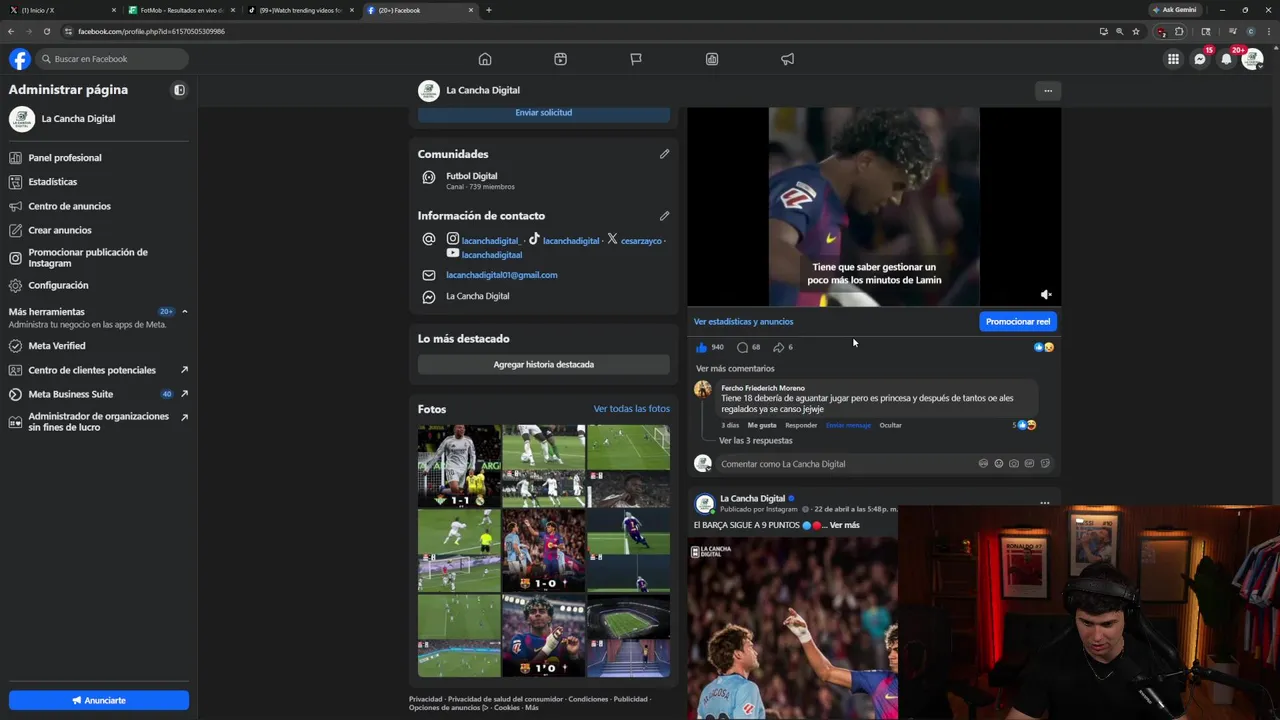Click Agregar historia destacada button
Screen dimensions: 1280x720
pos(544,365)
